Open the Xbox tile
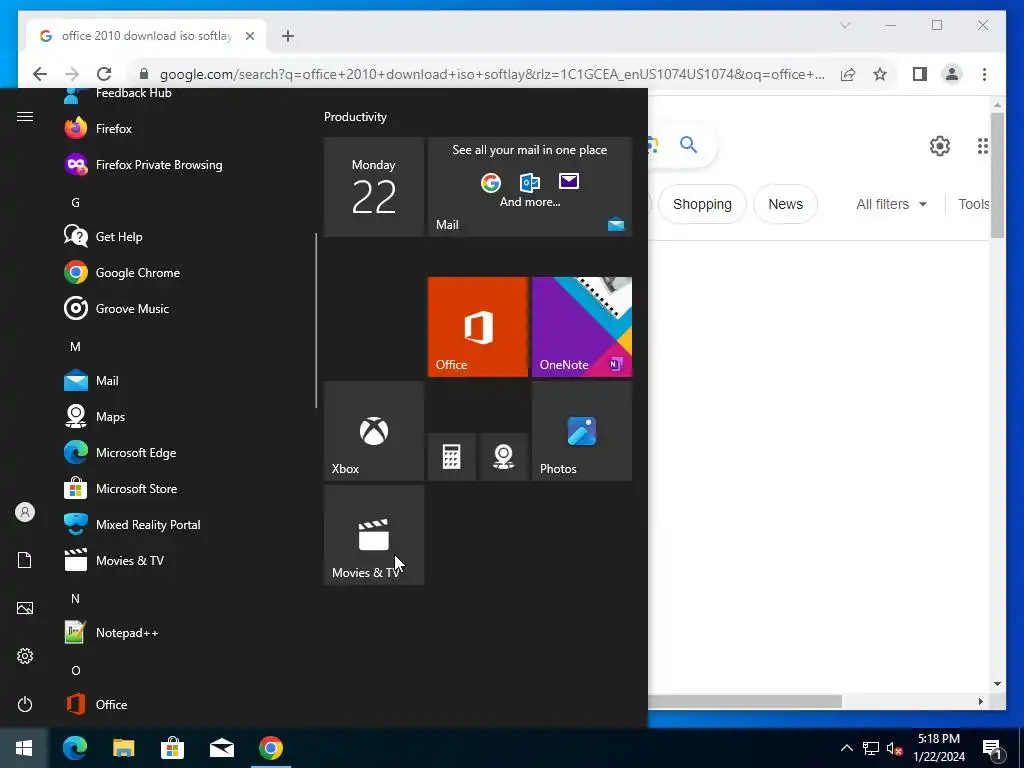This screenshot has width=1024, height=768. coord(374,431)
